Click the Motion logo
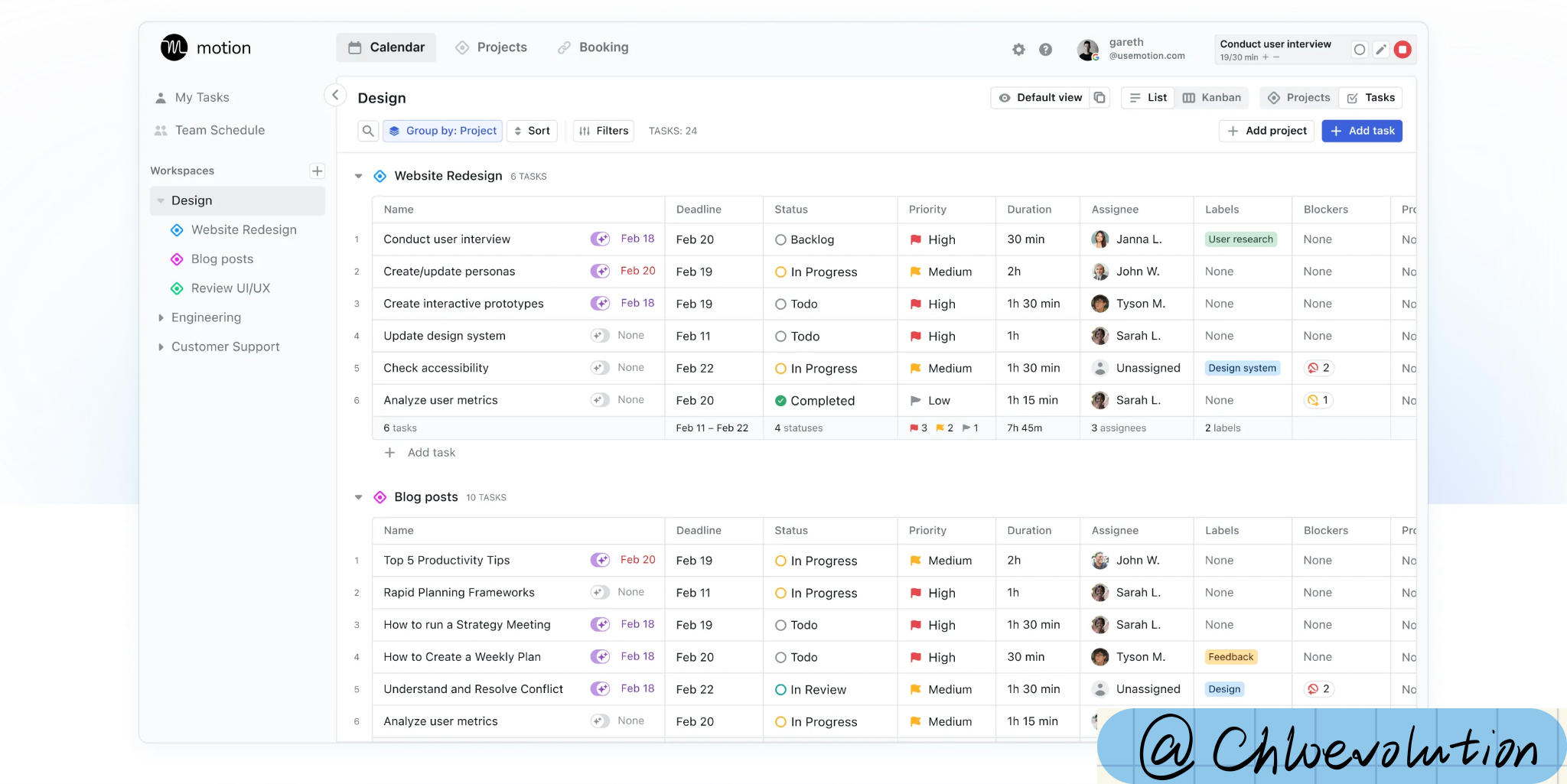This screenshot has width=1567, height=784. 206,47
